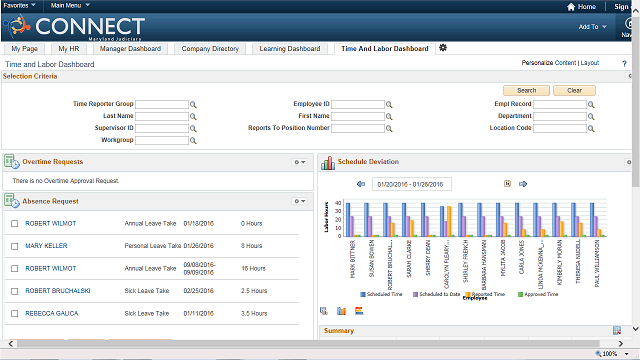Open the Add To dropdown

coord(593,27)
